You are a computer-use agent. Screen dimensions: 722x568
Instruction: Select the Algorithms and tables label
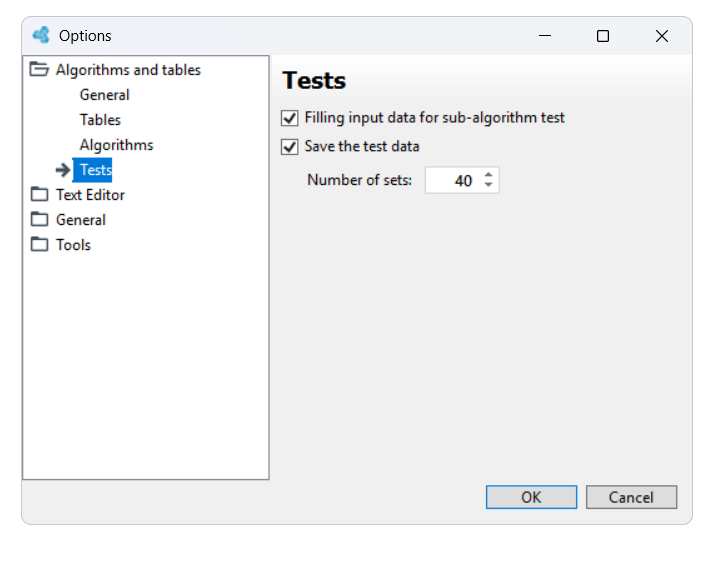tap(128, 70)
